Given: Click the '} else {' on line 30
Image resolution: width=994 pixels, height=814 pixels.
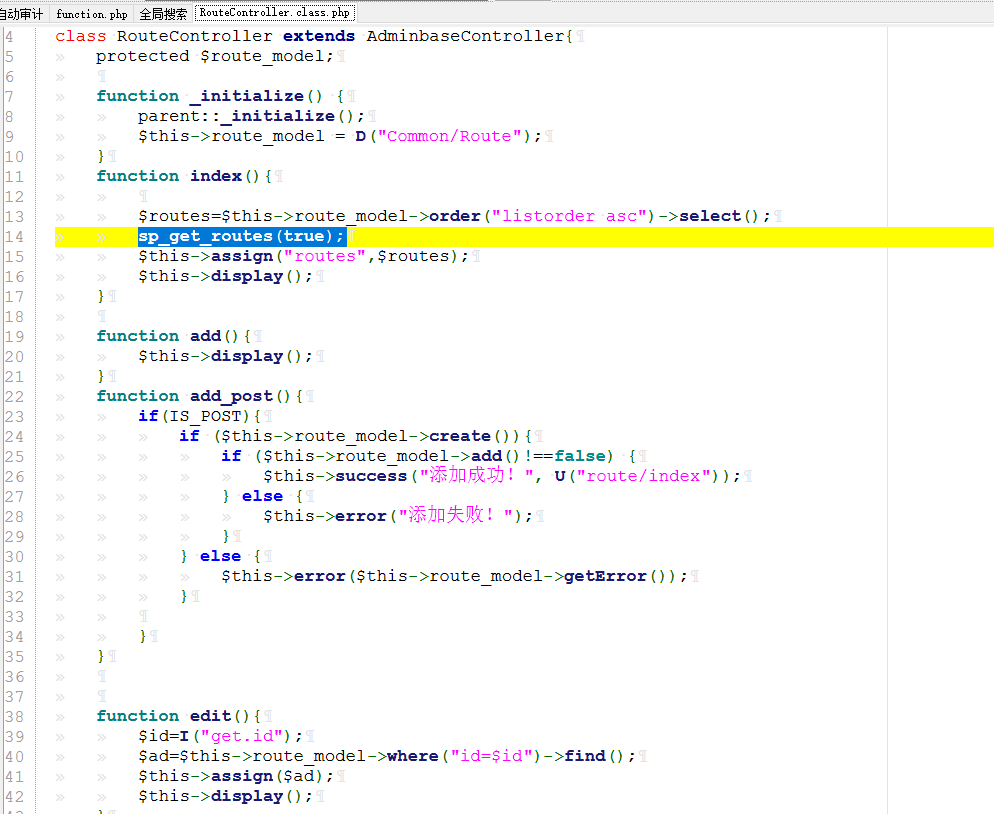Looking at the screenshot, I should (221, 557).
